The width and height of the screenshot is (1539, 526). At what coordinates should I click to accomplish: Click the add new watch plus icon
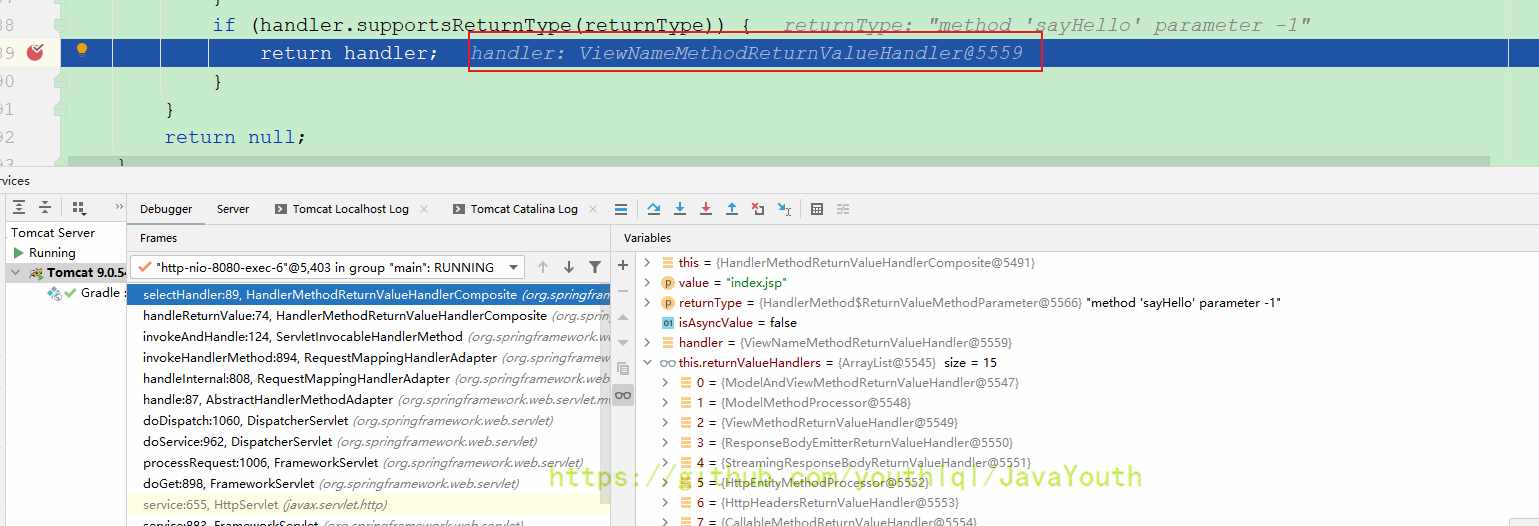click(x=623, y=265)
